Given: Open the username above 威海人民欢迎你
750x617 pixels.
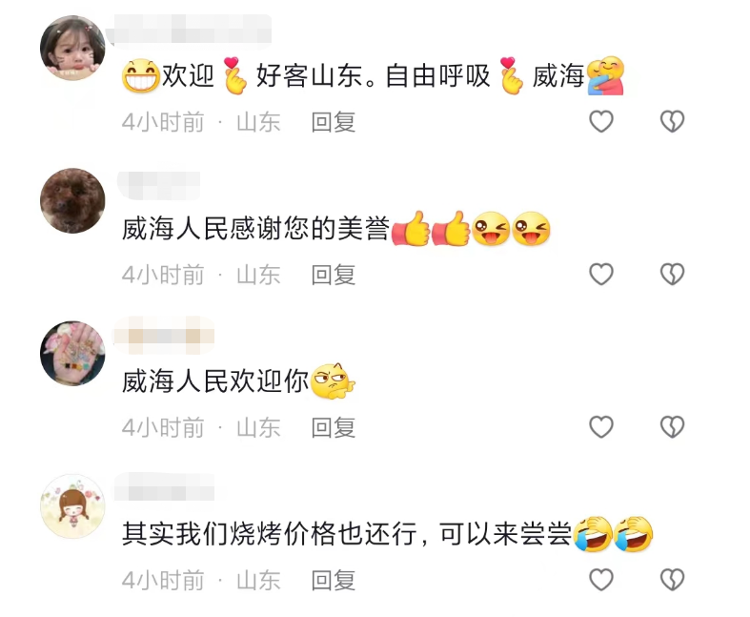Looking at the screenshot, I should 164,336.
